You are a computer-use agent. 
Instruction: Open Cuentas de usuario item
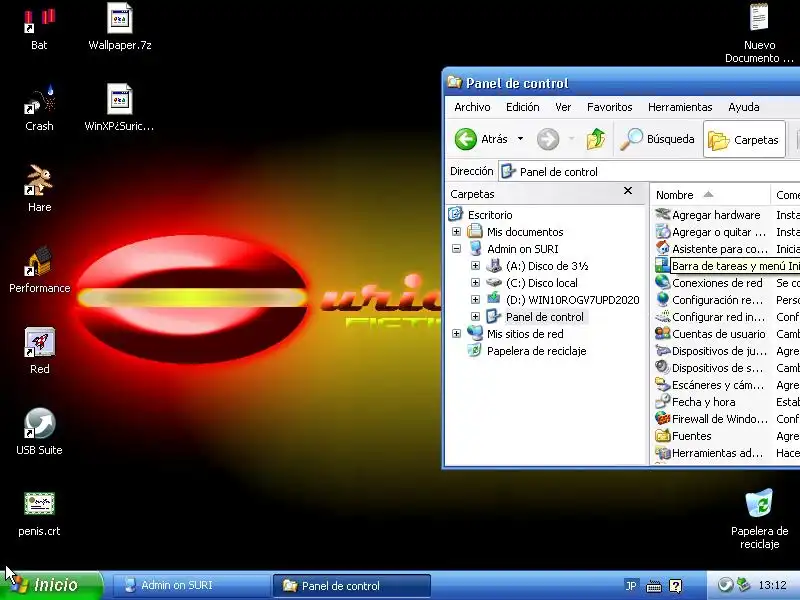point(710,334)
